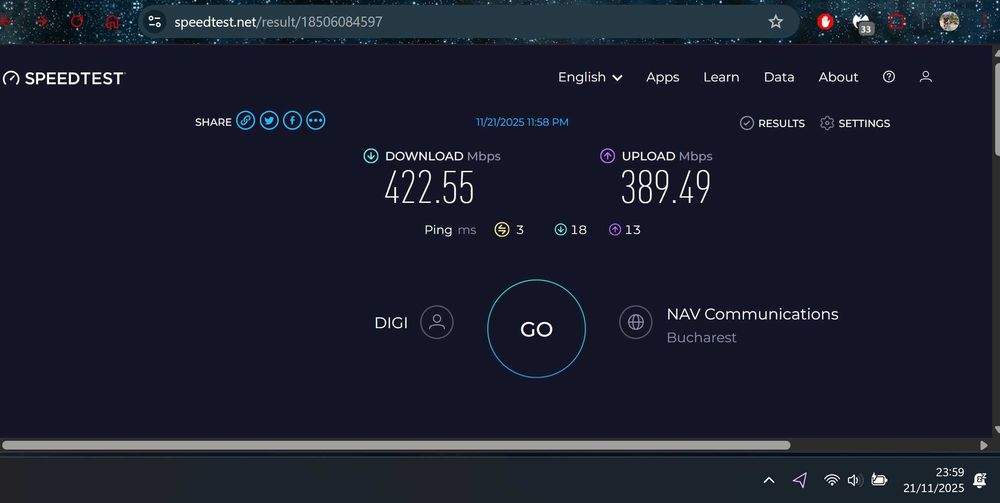Click the upload ping icon showing 13
Image resolution: width=1000 pixels, height=503 pixels.
coord(615,230)
